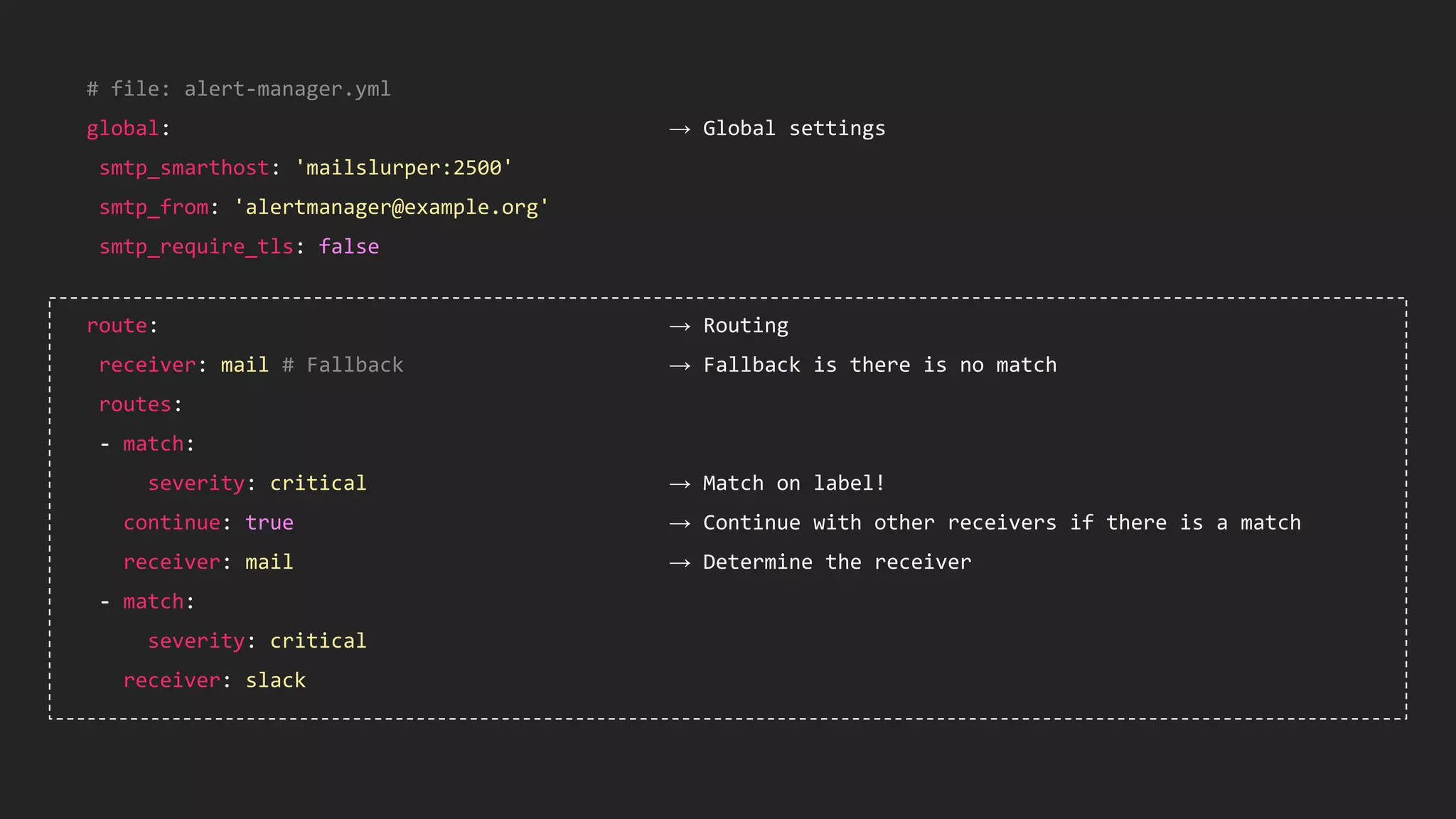Viewport: 1456px width, 819px height.
Task: Click the "false" value of smtp_require_tls
Action: pos(348,247)
